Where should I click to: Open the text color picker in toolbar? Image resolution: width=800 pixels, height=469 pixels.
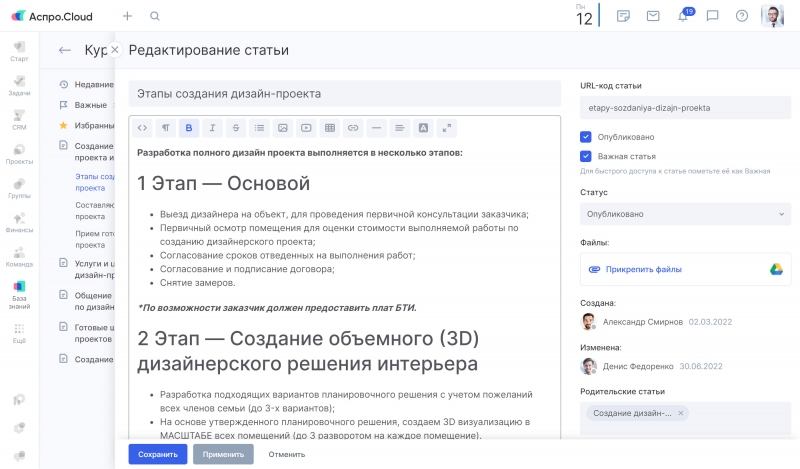423,128
